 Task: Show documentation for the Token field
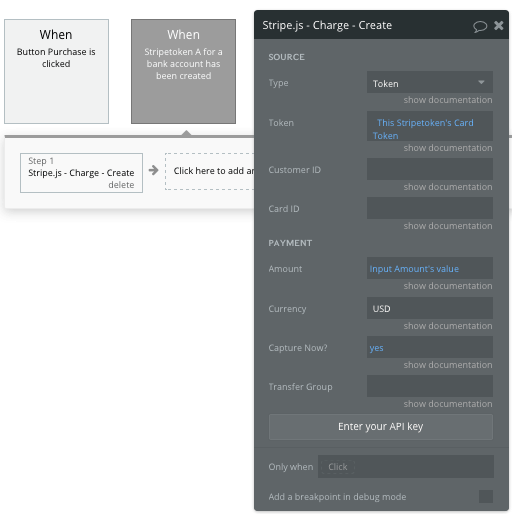(448, 148)
